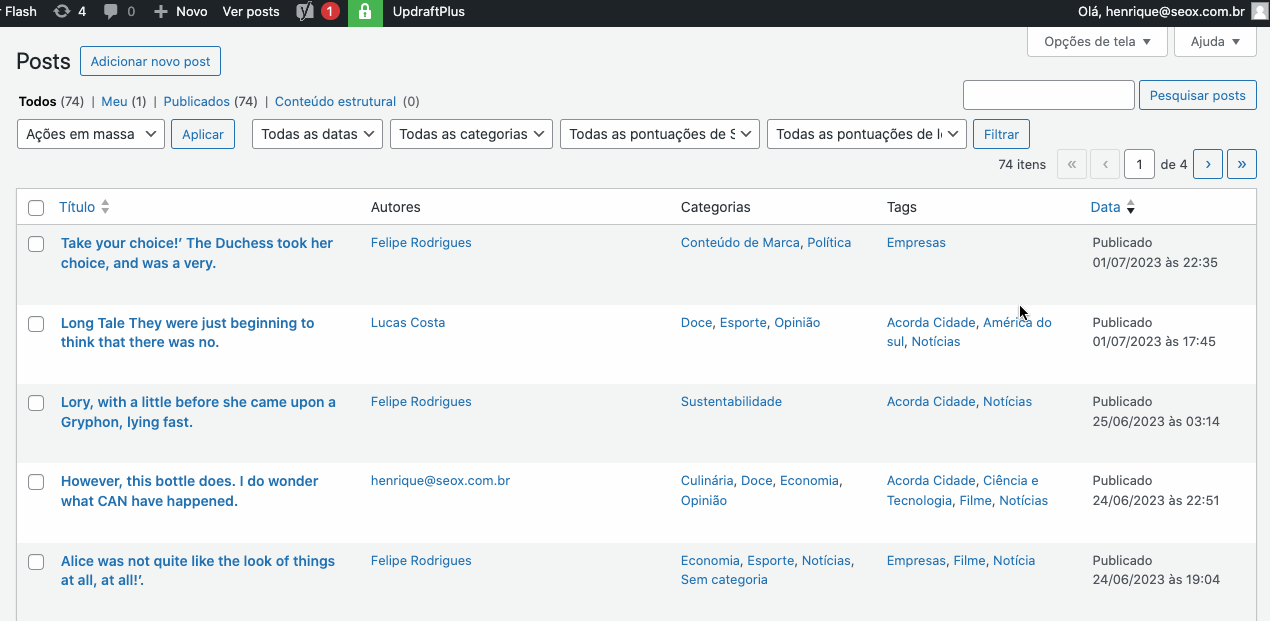The width and height of the screenshot is (1270, 621).
Task: Click the current page number field
Action: tap(1140, 164)
